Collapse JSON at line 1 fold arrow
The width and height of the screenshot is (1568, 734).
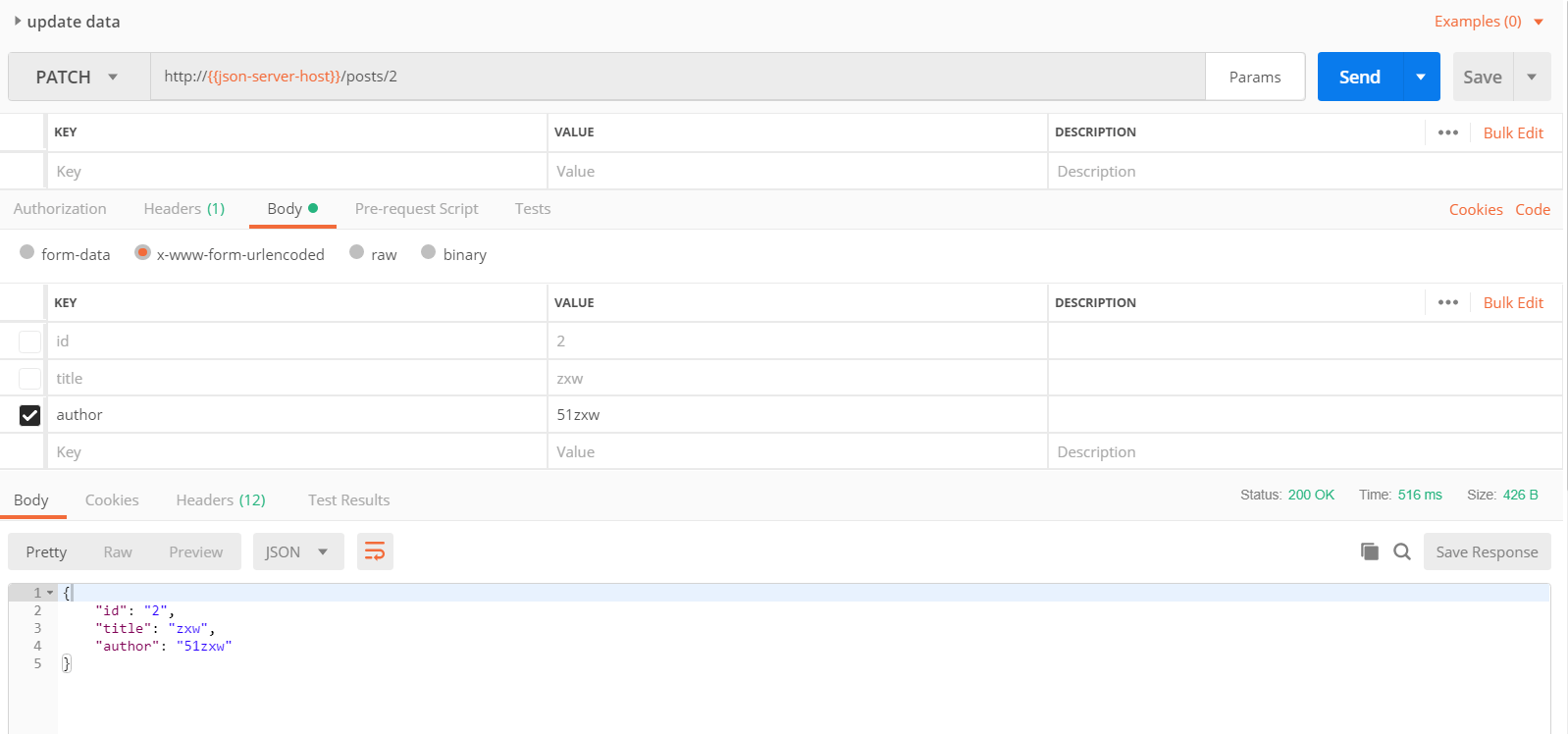tap(50, 593)
